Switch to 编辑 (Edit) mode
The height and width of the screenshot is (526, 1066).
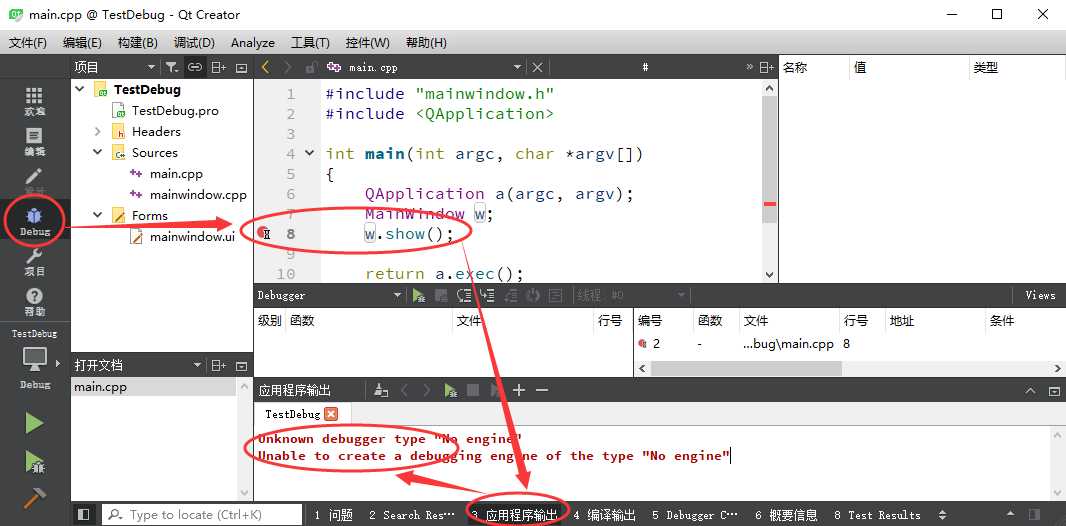[x=35, y=141]
